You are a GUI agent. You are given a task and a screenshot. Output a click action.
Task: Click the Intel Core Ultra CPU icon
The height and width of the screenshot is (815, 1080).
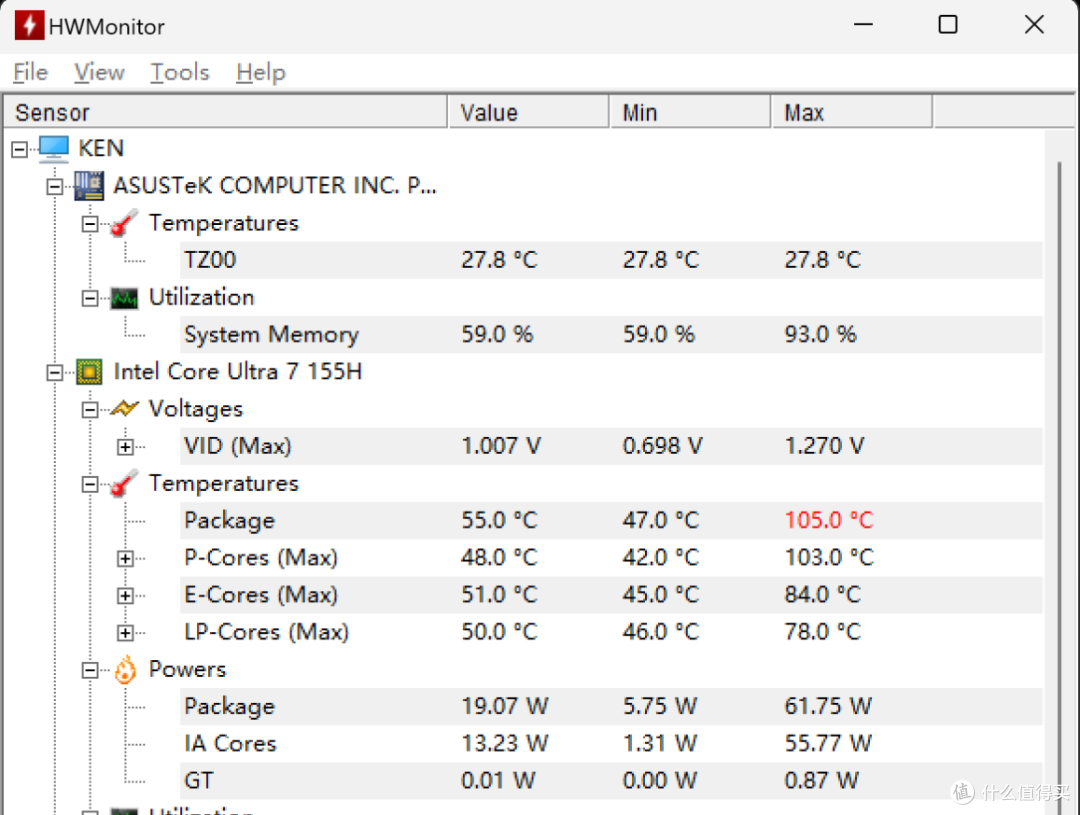89,372
